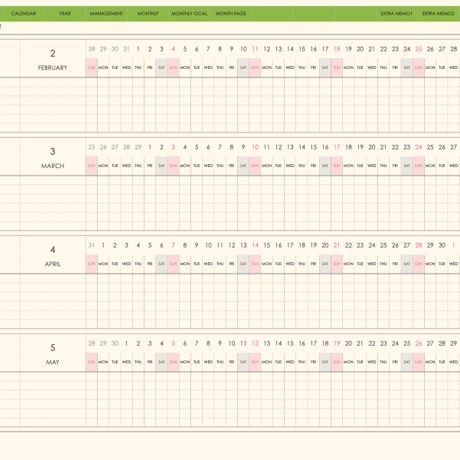Select date 15 in the May row
460x460 pixels.
(x=290, y=343)
